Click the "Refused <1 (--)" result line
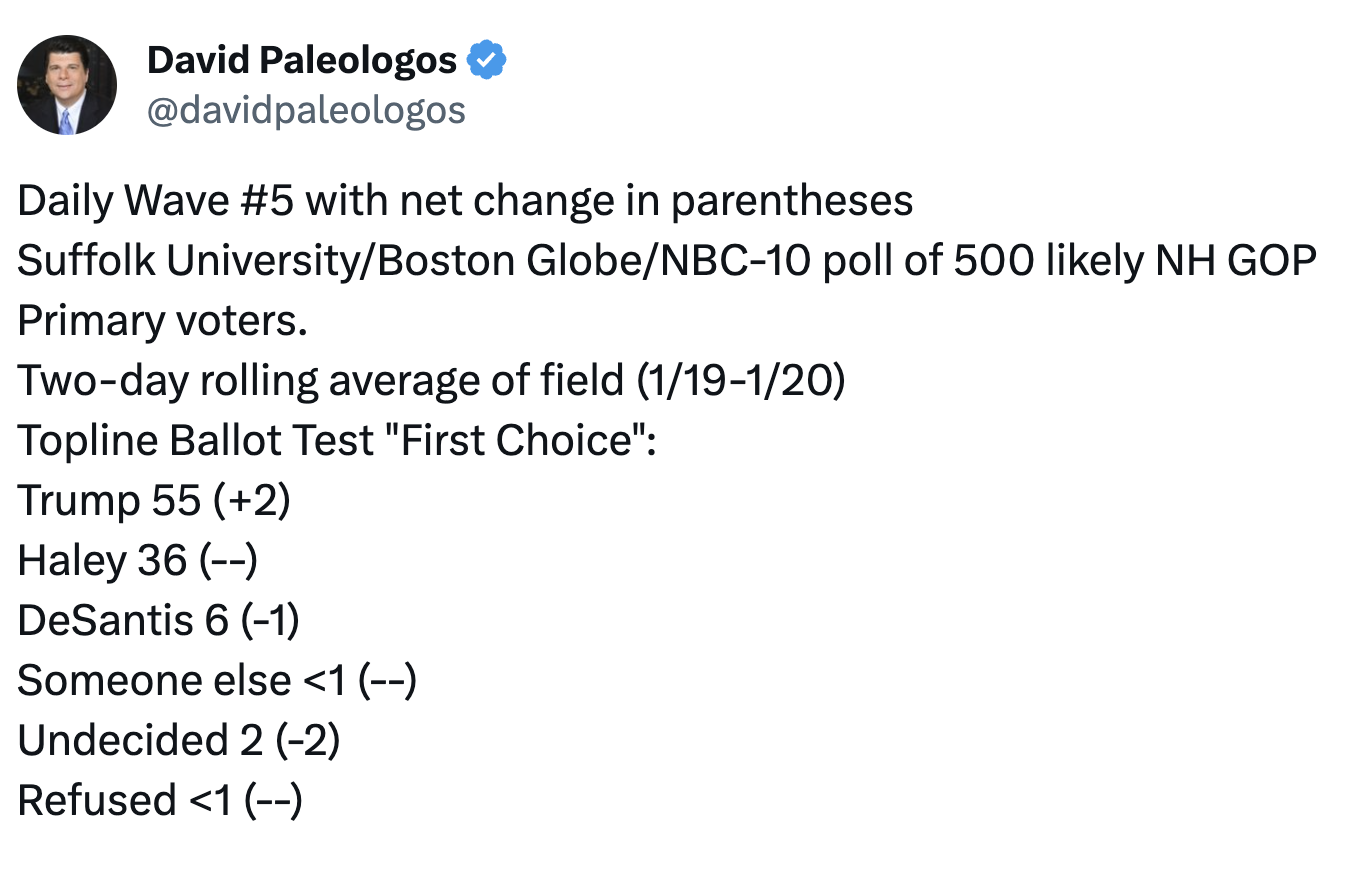 (160, 801)
